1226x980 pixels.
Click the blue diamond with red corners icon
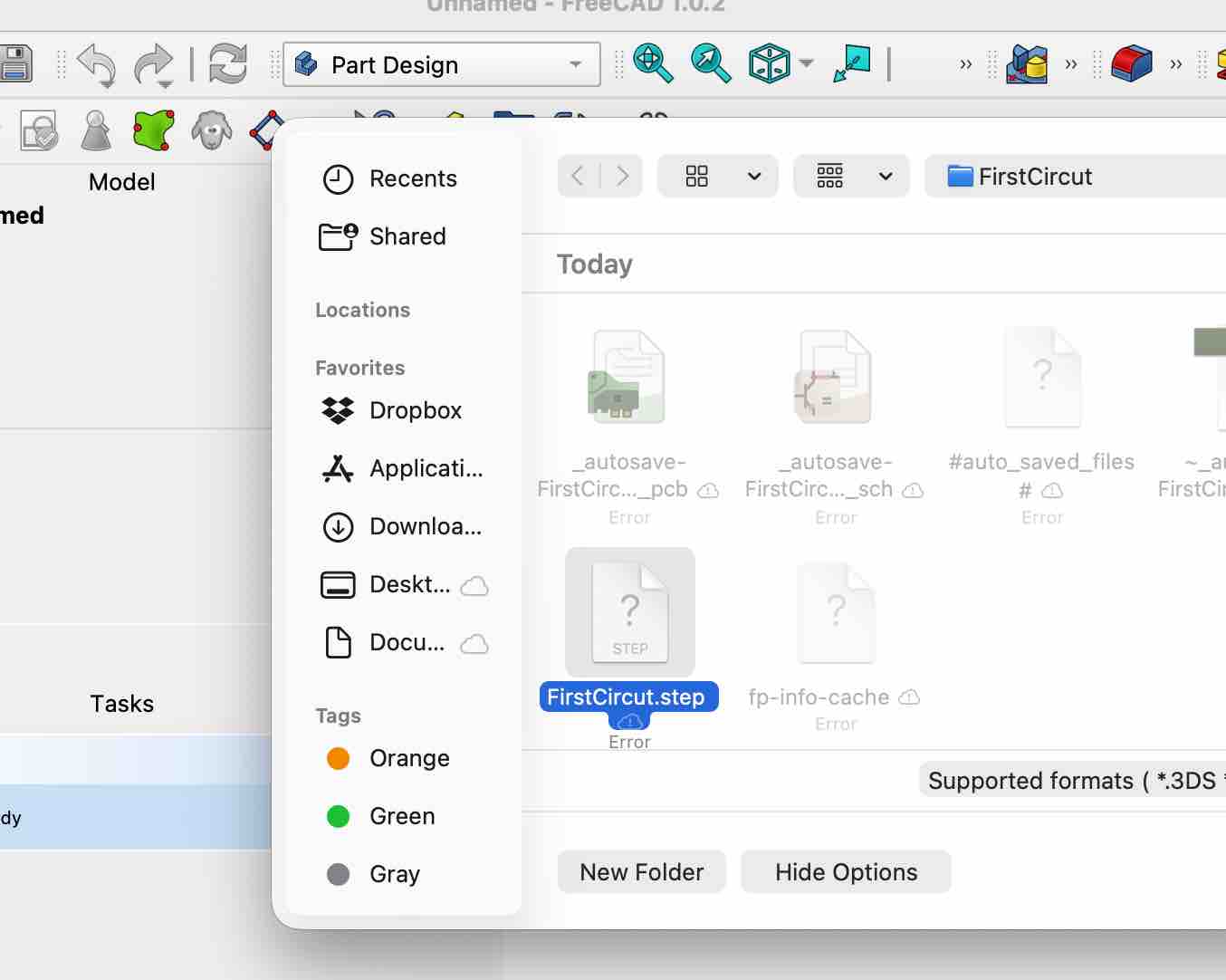click(266, 131)
